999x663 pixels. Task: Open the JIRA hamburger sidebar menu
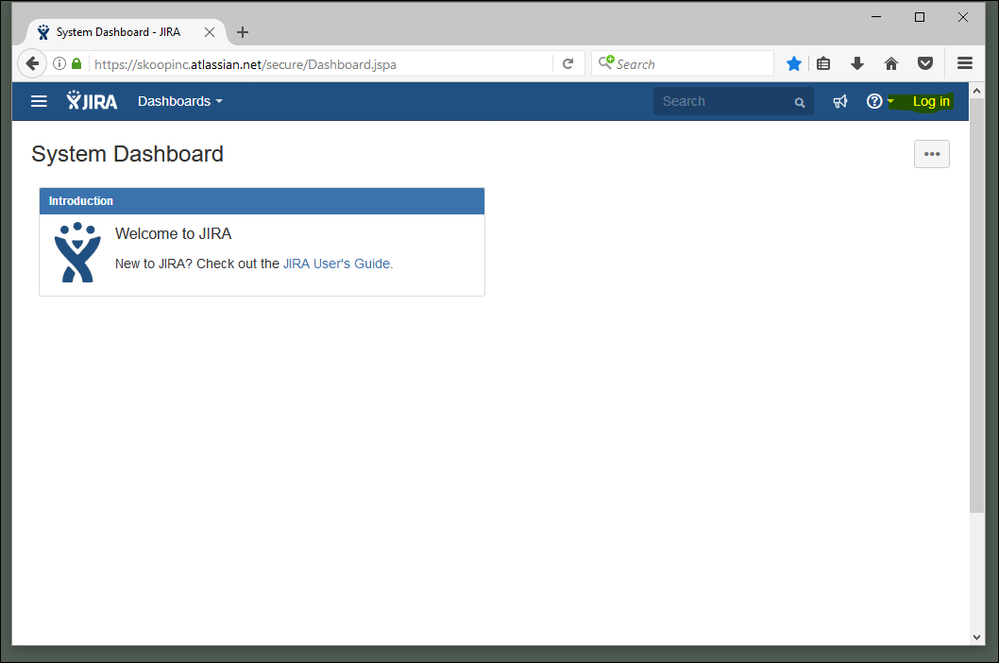(39, 101)
